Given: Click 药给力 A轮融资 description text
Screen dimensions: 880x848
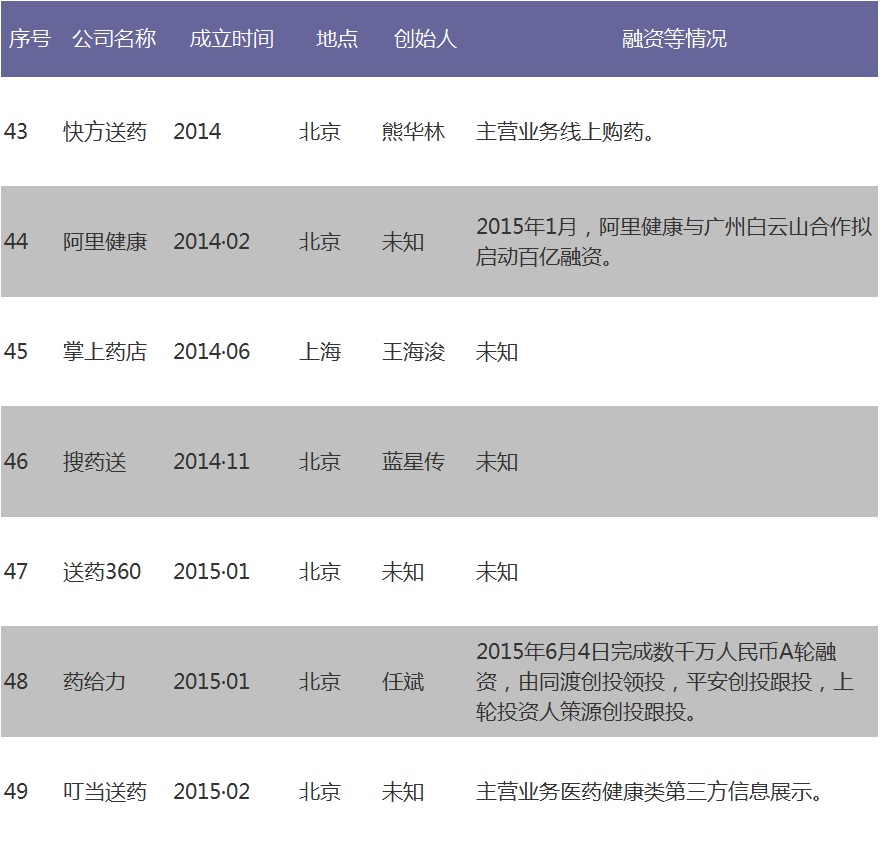Looking at the screenshot, I should coord(665,682).
